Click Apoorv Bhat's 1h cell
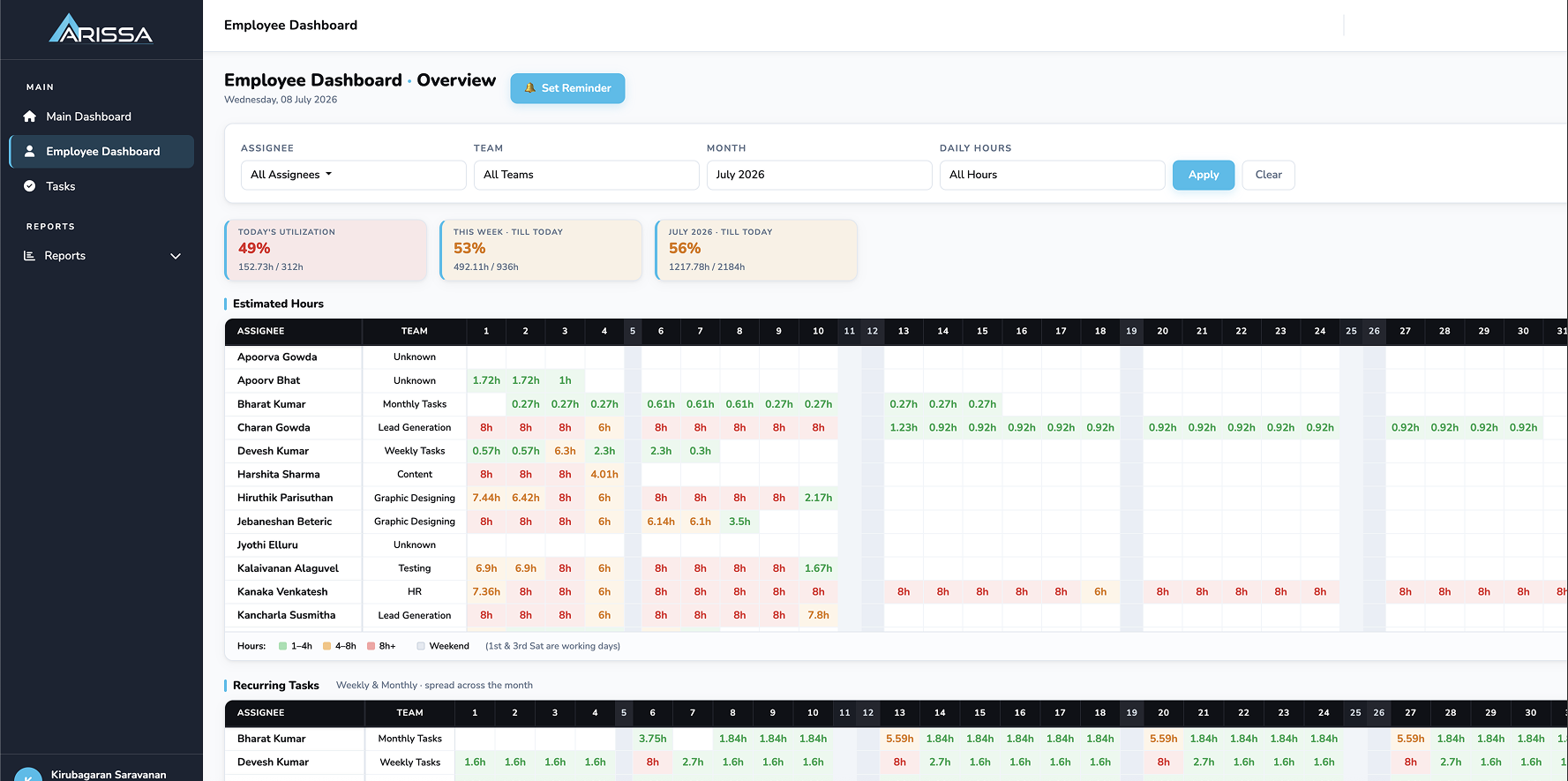This screenshot has width=1568, height=781. pos(565,380)
